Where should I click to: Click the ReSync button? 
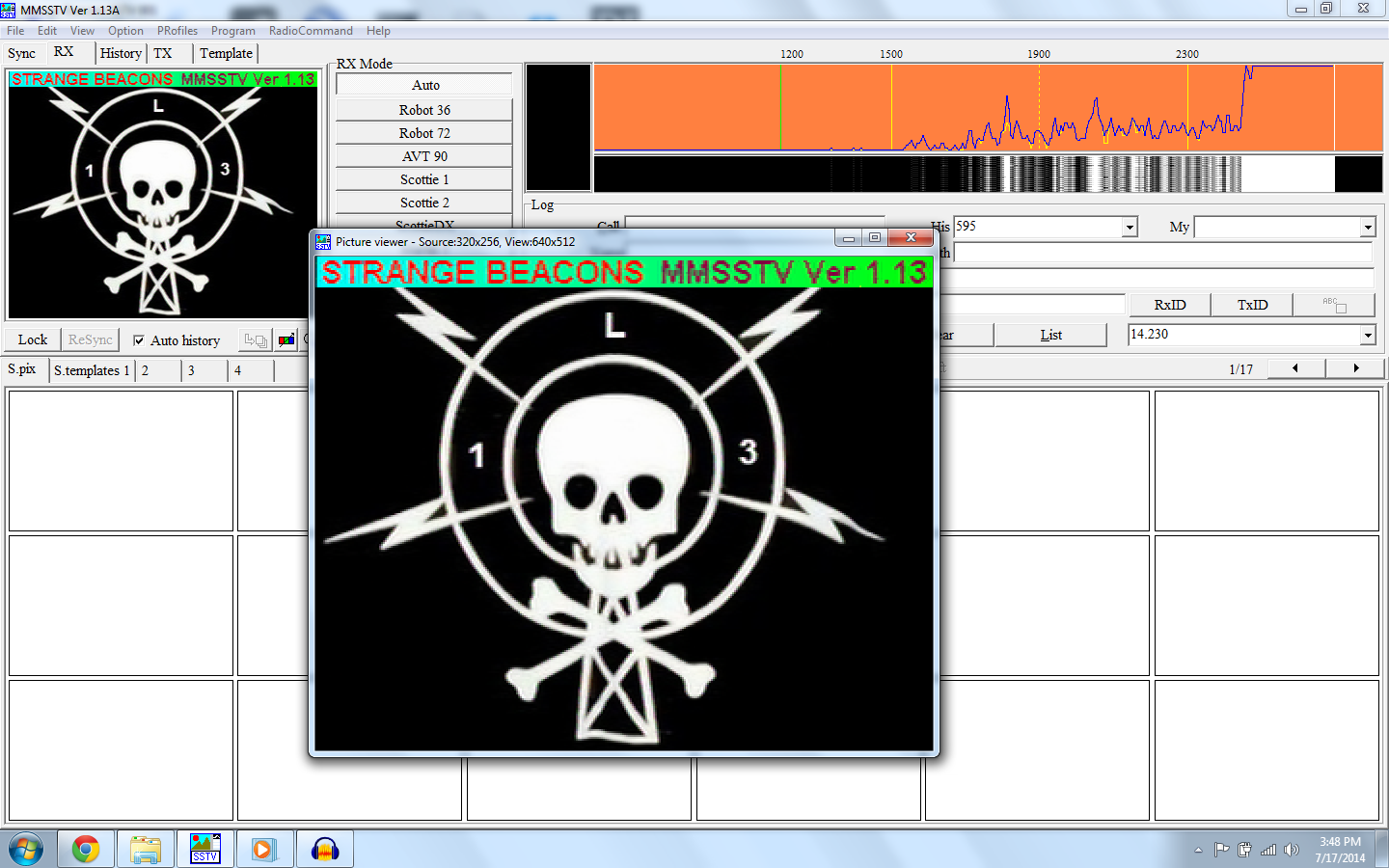coord(90,339)
